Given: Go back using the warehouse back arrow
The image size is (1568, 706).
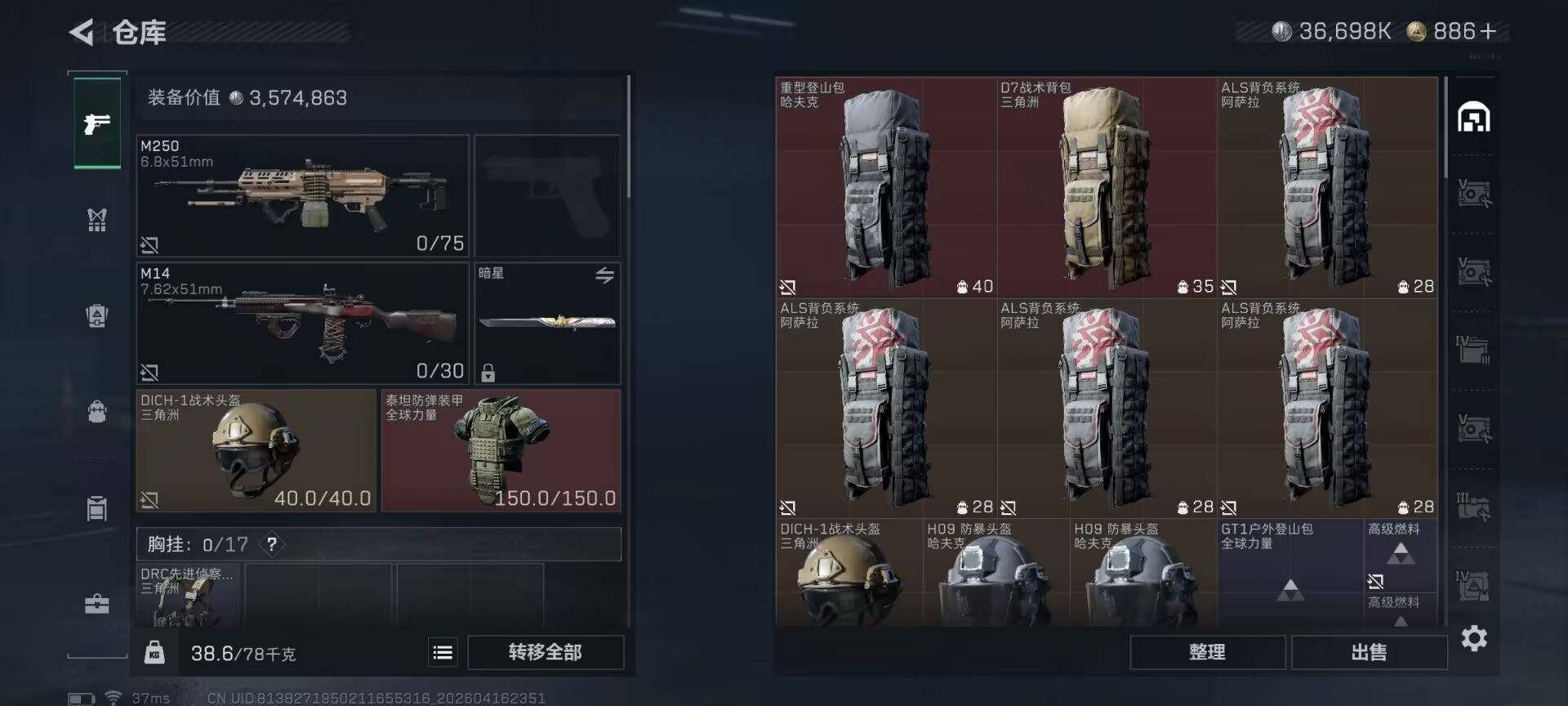Looking at the screenshot, I should (81, 32).
